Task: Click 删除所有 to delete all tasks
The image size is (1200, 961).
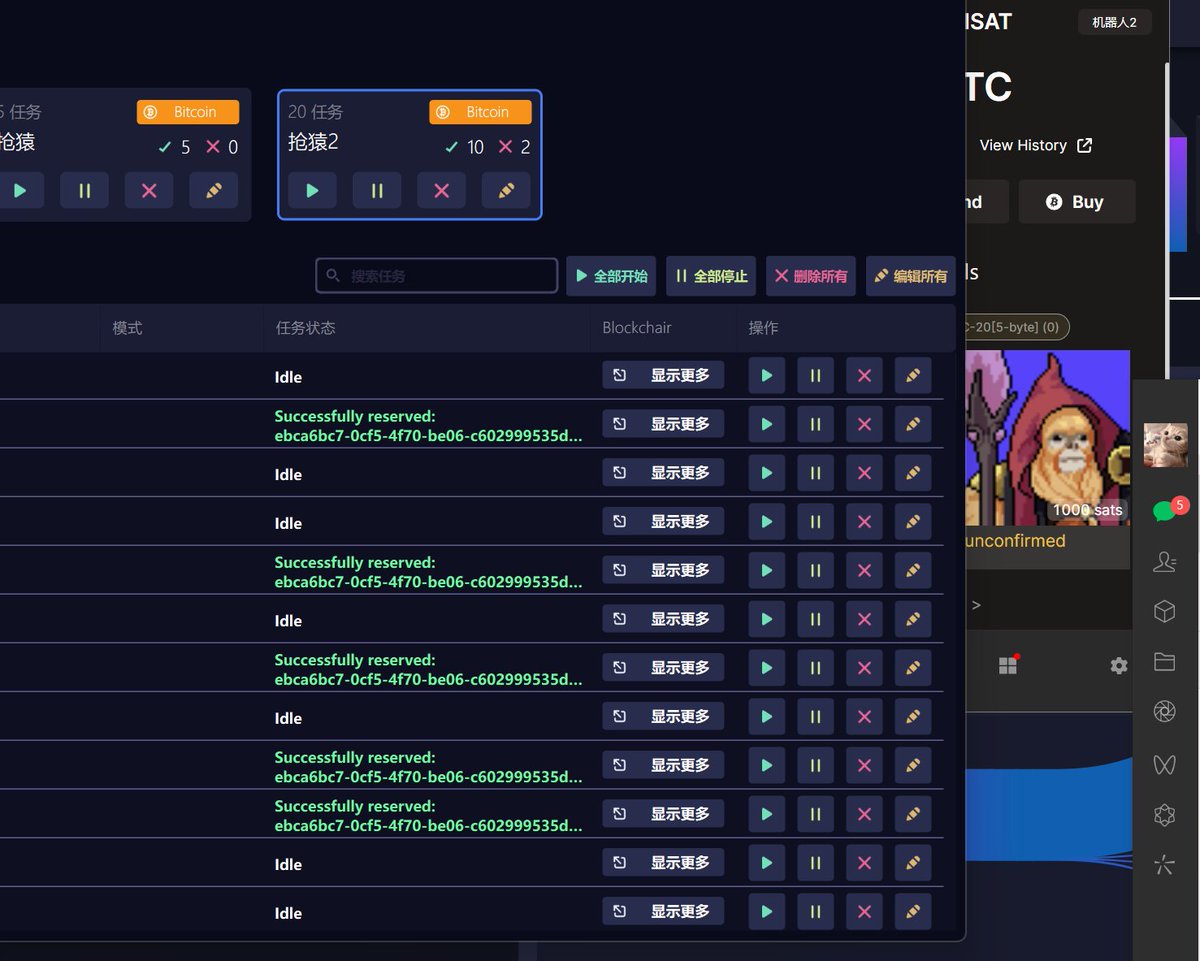Action: click(x=811, y=276)
